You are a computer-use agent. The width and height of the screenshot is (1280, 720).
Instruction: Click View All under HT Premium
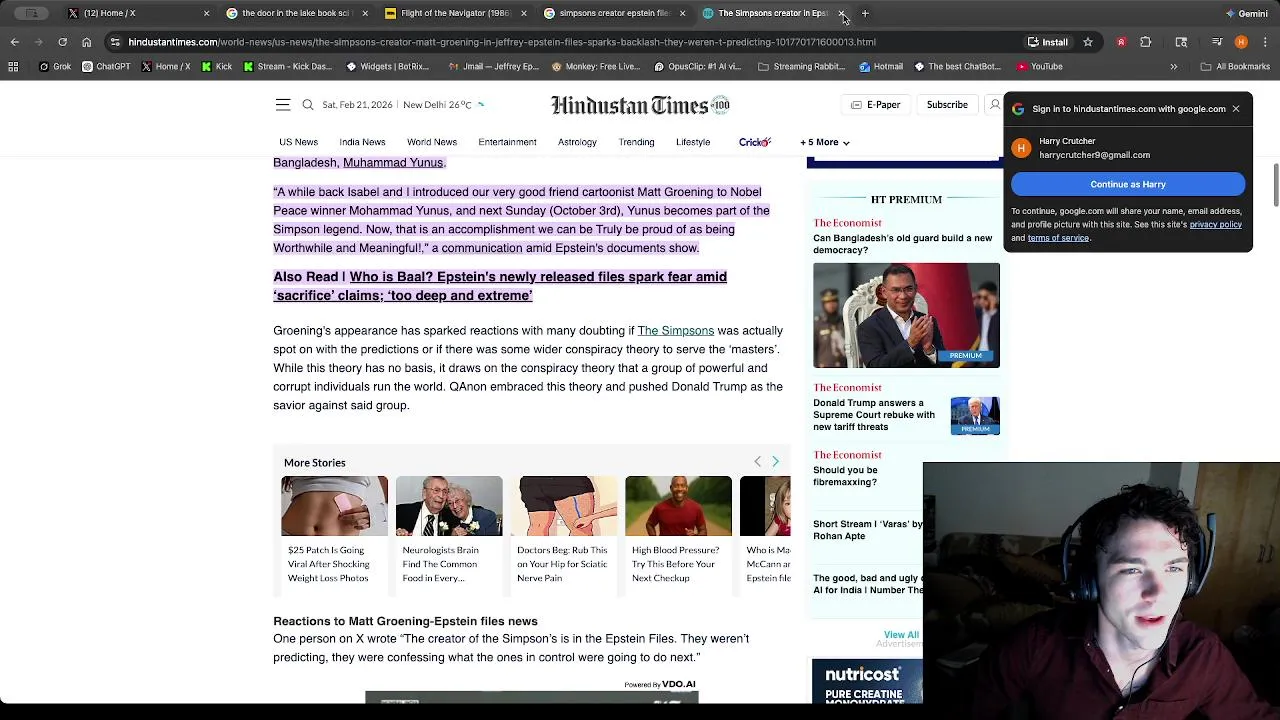901,635
